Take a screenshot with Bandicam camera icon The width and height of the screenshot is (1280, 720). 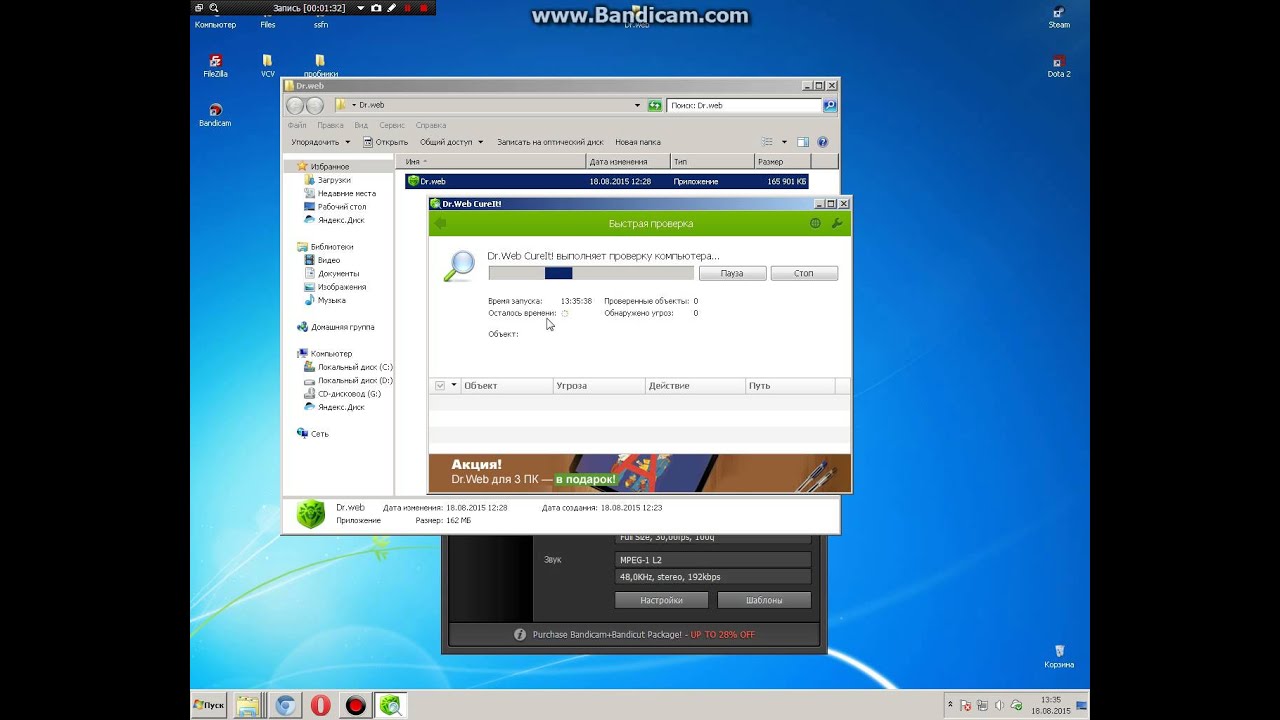click(376, 8)
